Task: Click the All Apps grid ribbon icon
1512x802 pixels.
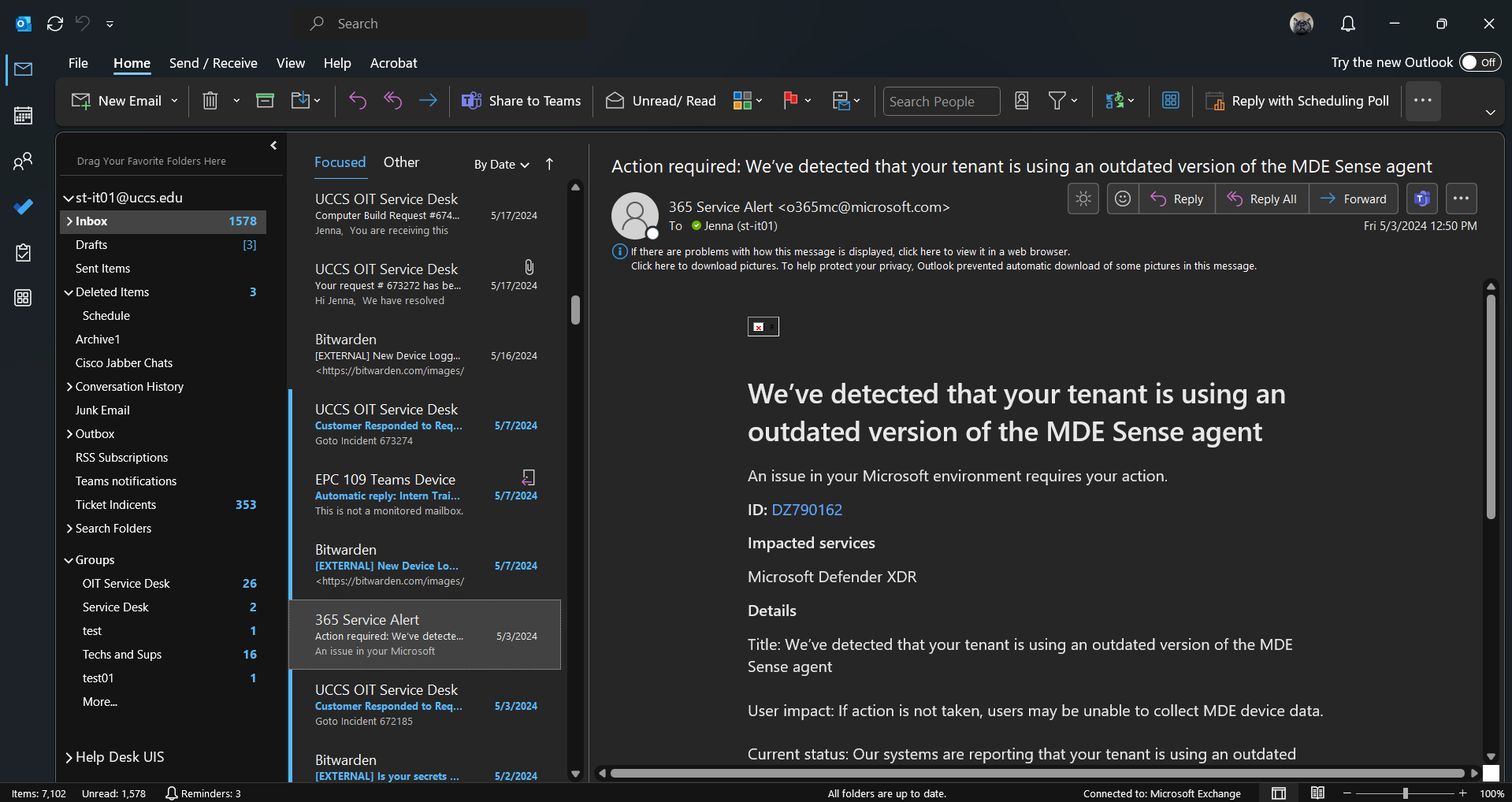Action: click(x=1171, y=101)
